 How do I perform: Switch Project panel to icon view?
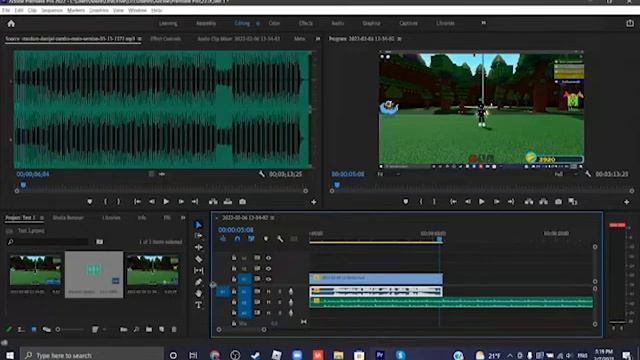34,329
